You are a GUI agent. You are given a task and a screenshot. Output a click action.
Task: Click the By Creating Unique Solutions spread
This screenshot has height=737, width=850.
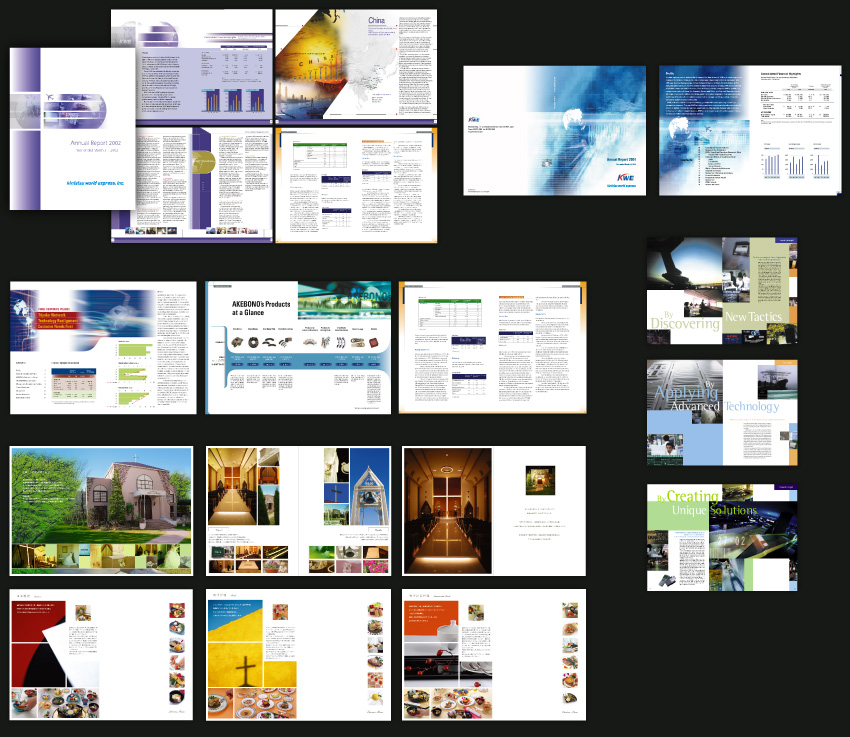722,537
